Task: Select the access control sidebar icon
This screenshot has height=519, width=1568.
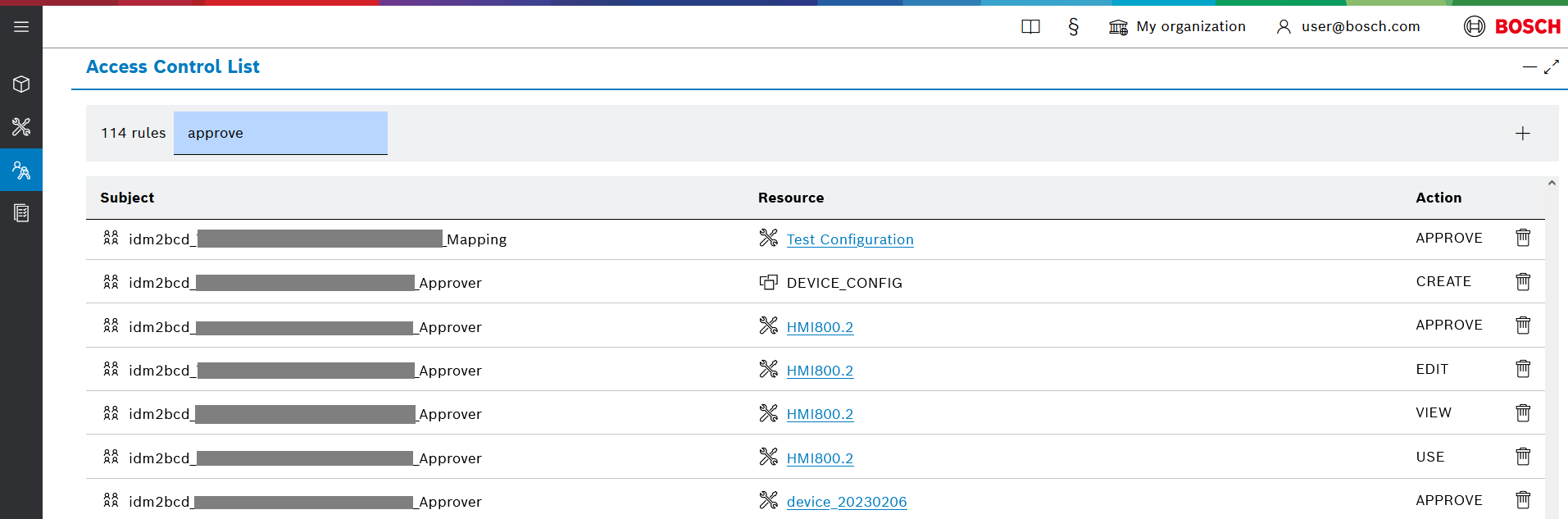Action: tap(21, 171)
